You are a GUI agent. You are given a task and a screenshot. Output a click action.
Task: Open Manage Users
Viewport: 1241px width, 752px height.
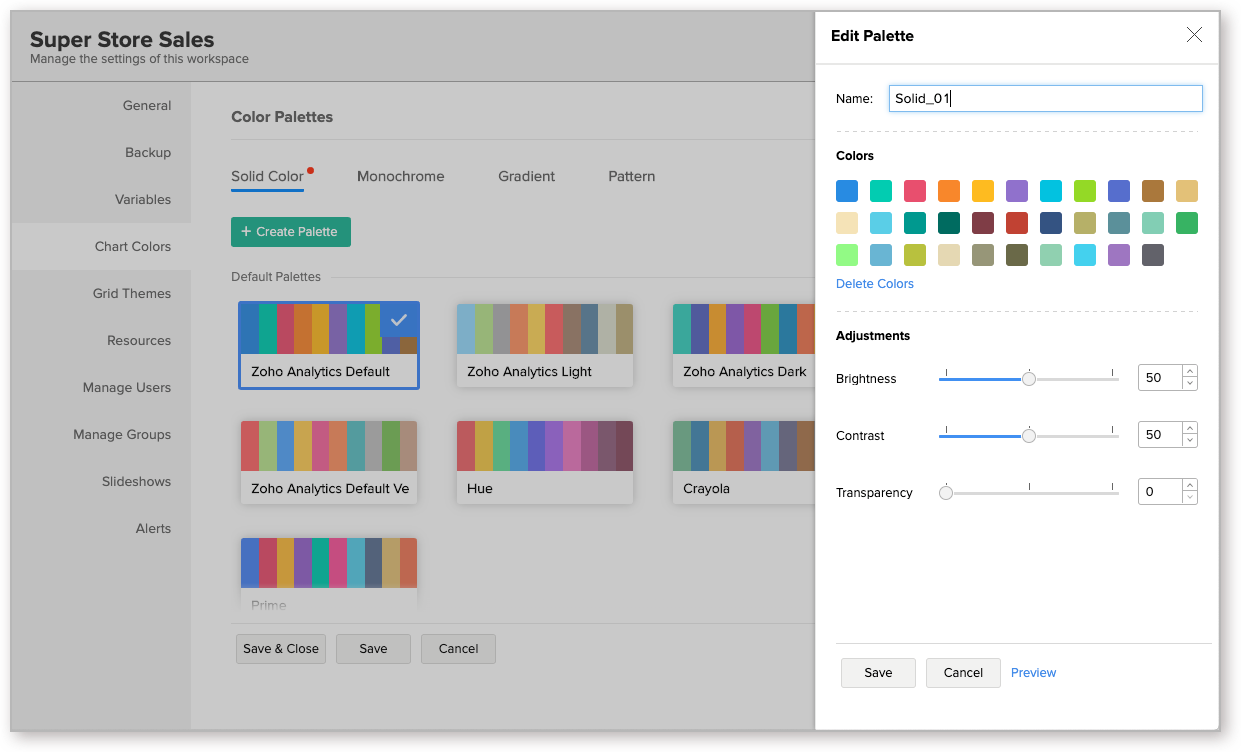point(101,388)
